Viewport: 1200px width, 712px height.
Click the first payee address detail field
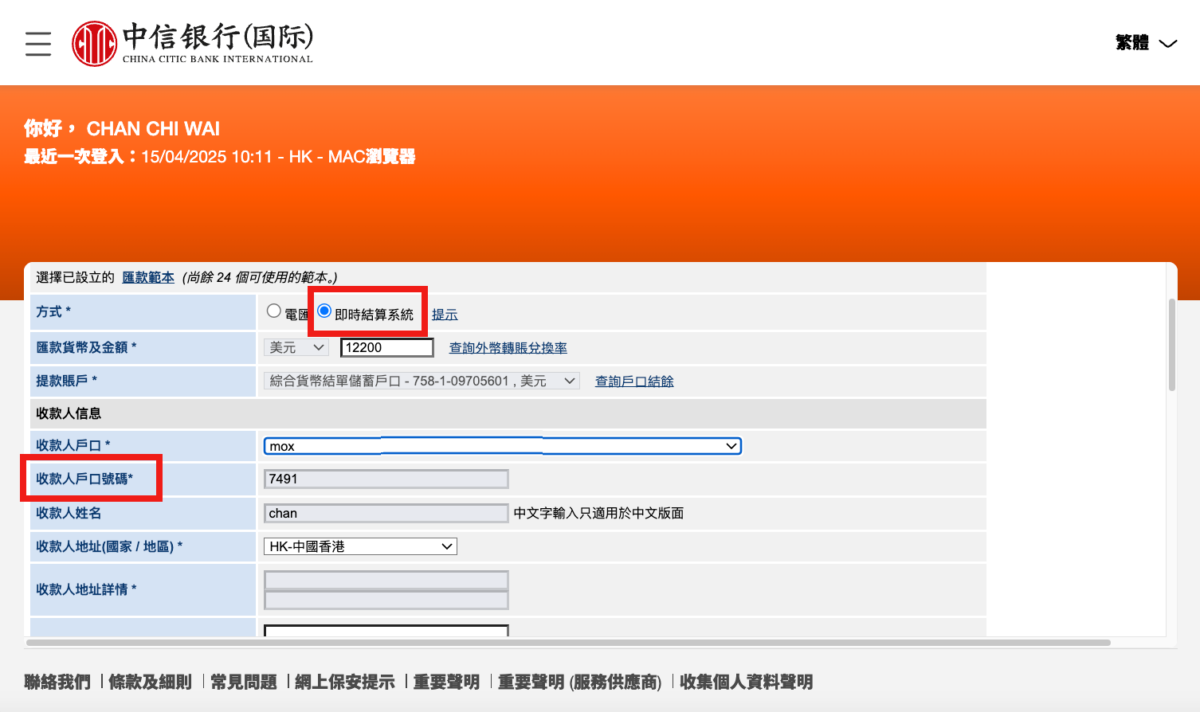click(386, 580)
